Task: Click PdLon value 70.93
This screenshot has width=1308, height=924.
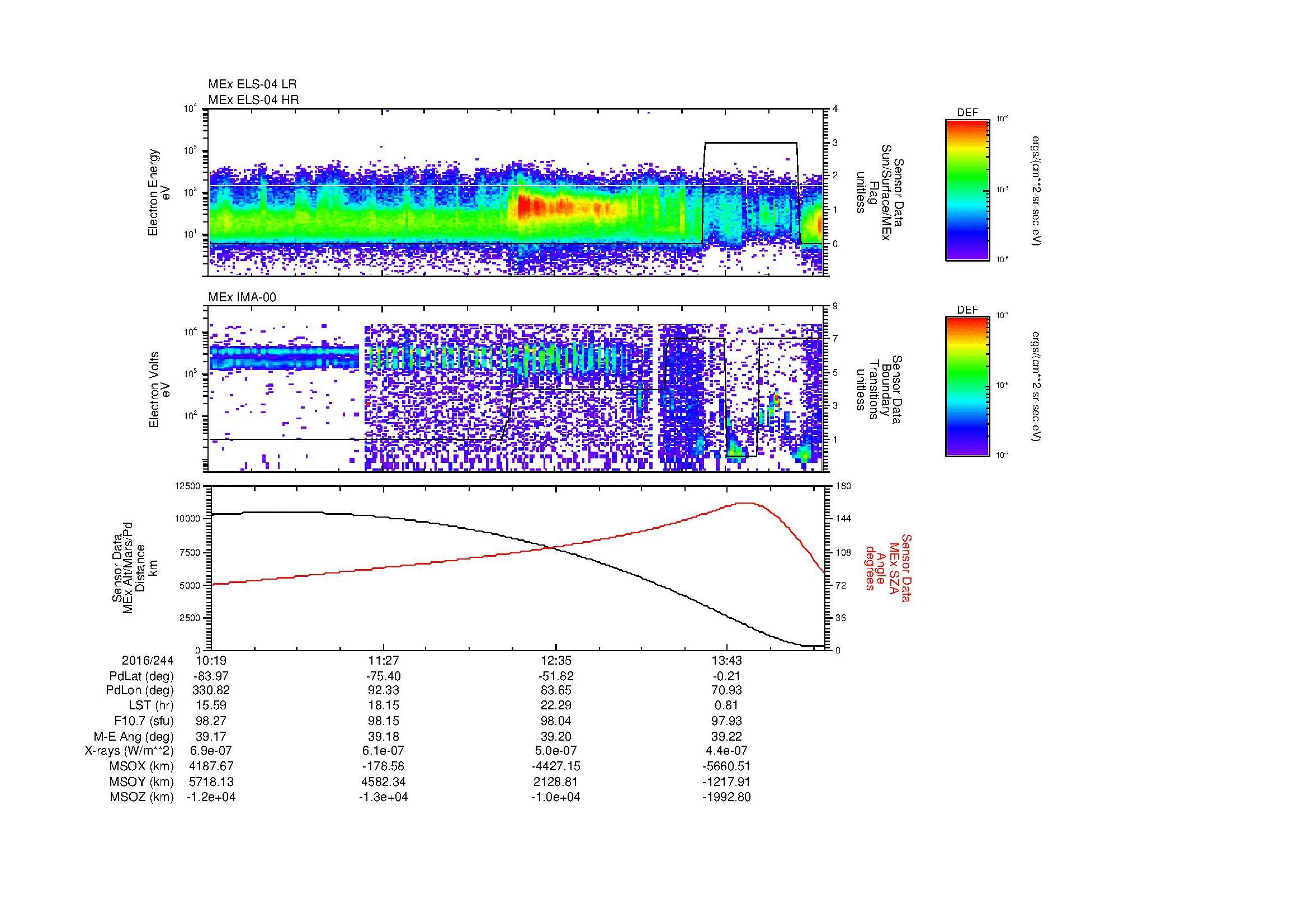Action: point(726,690)
